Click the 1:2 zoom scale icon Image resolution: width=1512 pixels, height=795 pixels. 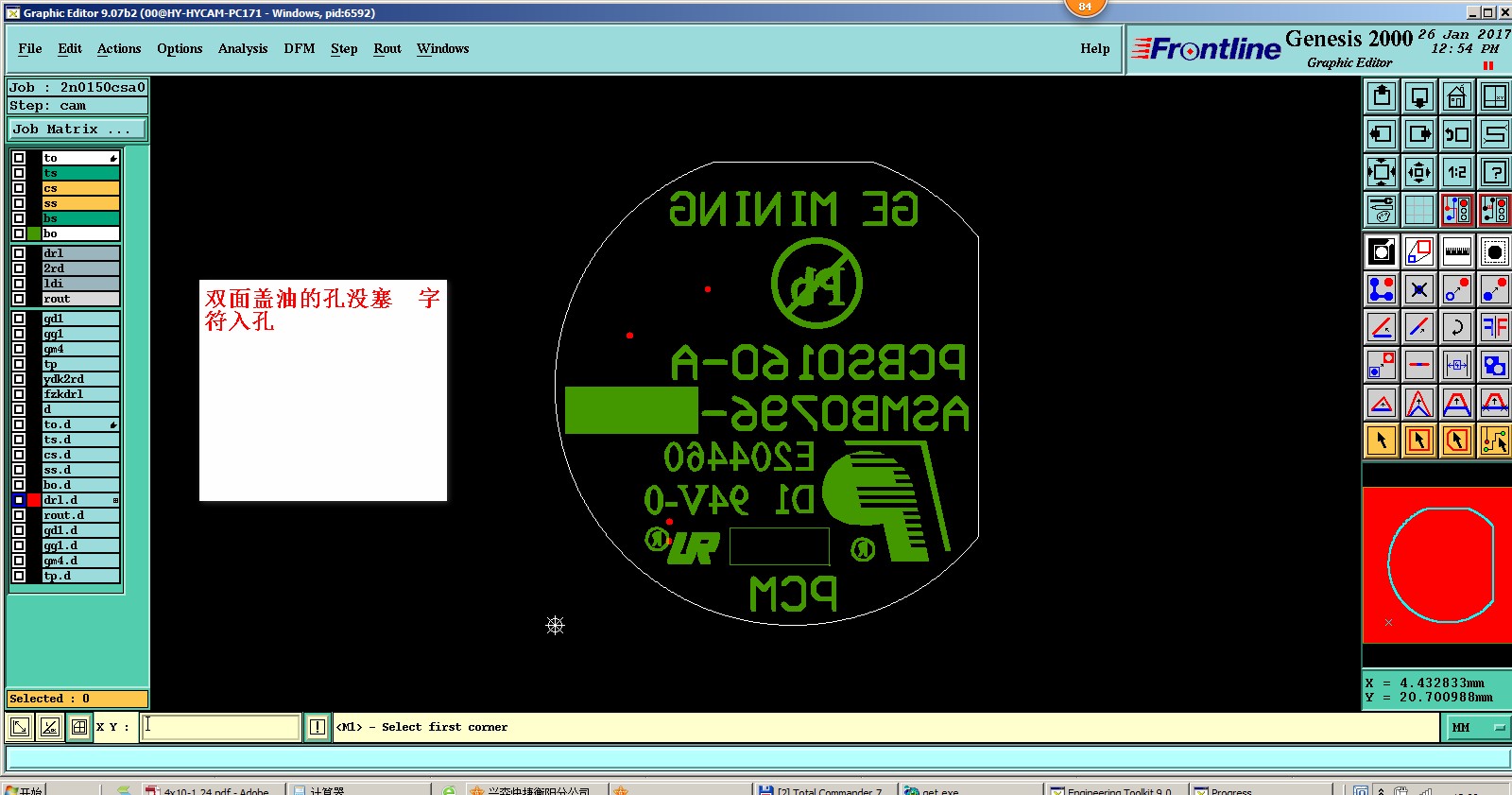click(1457, 172)
